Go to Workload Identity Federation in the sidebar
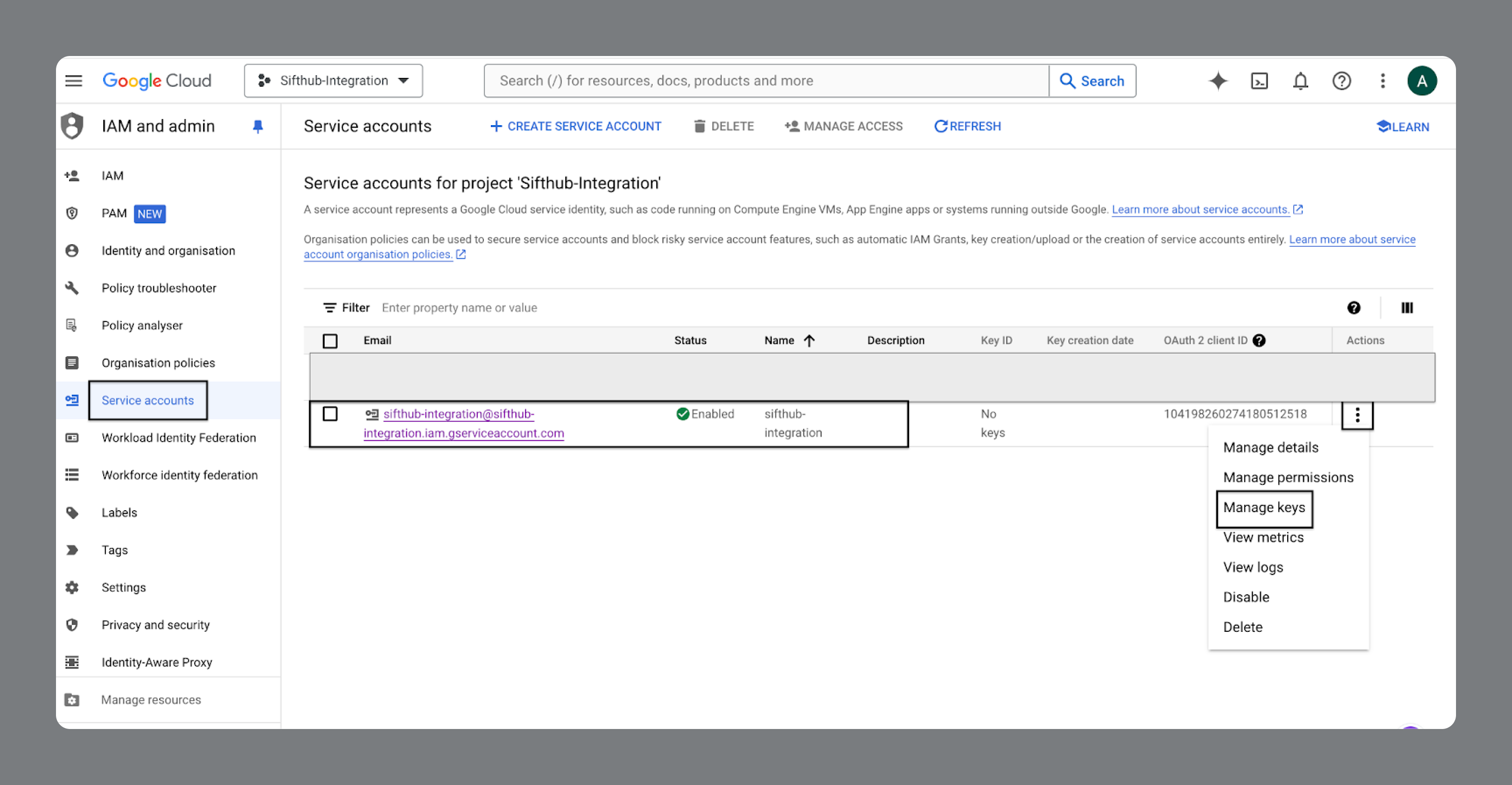The width and height of the screenshot is (1512, 785). click(178, 438)
